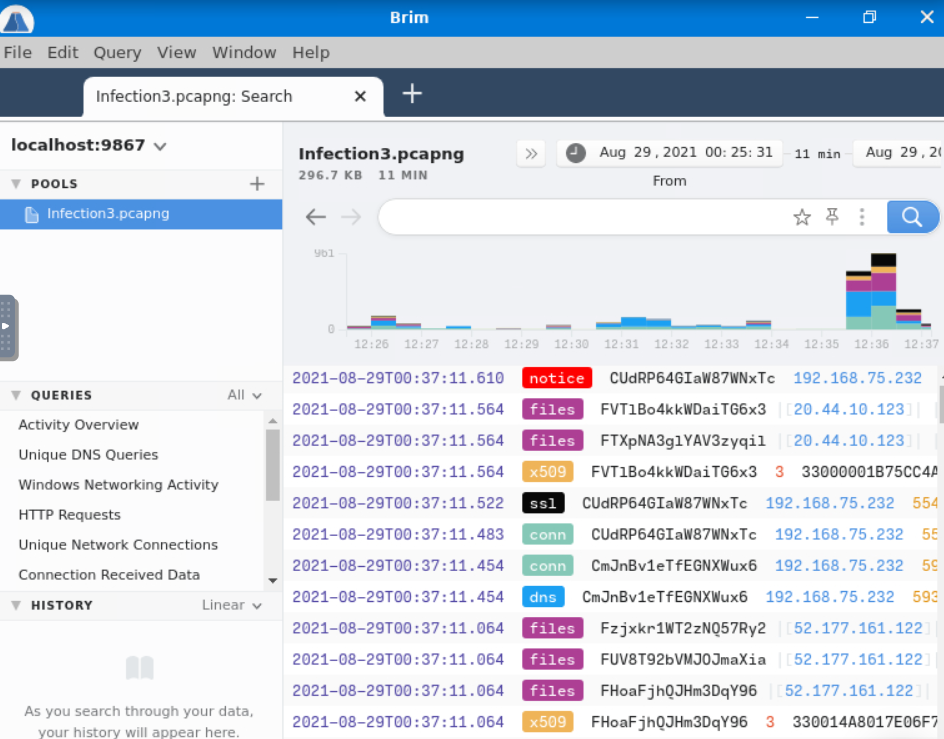Open the All queries filter dropdown
944x739 pixels.
tap(244, 395)
